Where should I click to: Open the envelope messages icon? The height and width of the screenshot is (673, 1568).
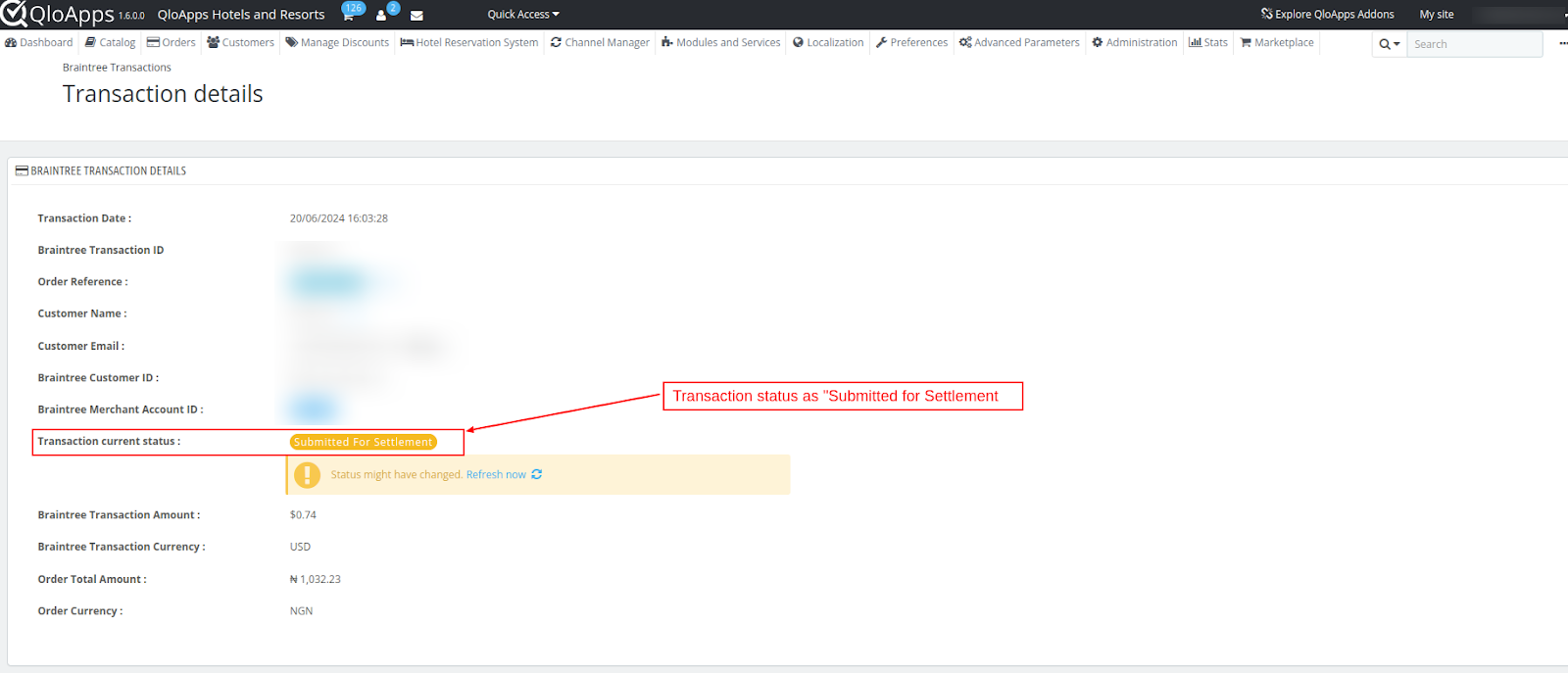pos(416,16)
